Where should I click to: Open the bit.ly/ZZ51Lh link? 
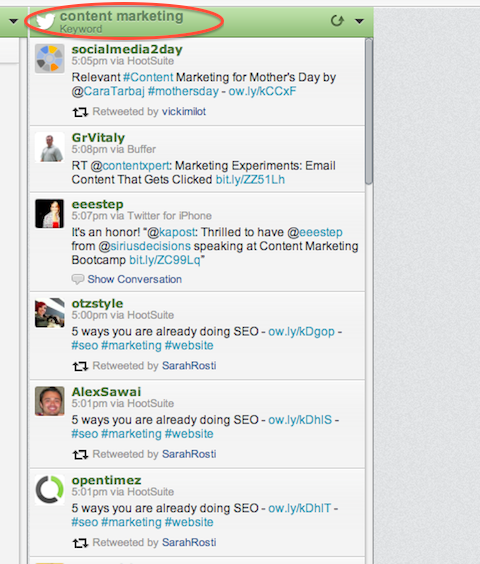tap(250, 179)
